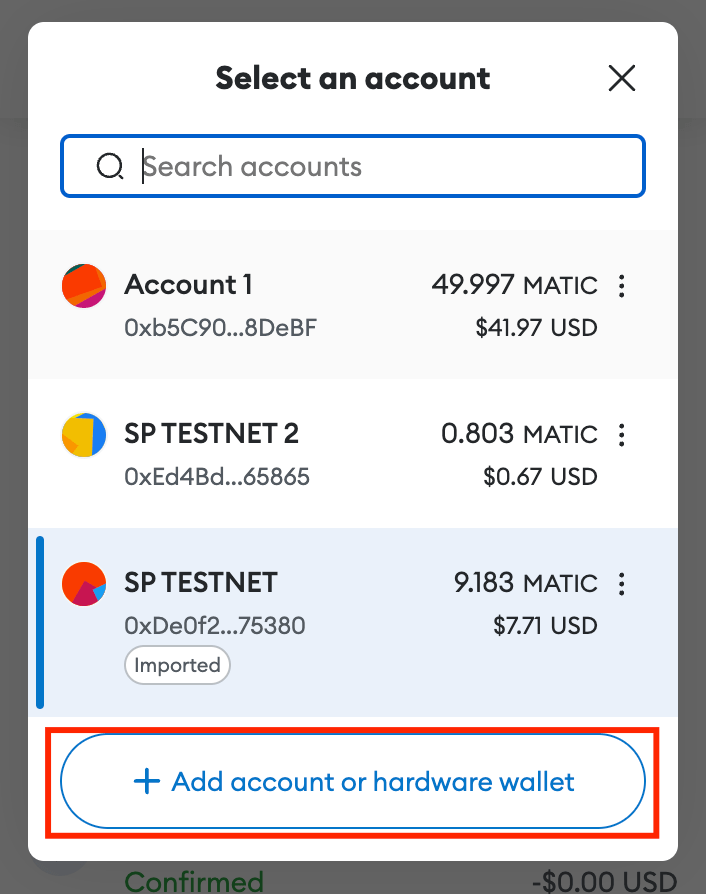Open SP TESTNET 2 options menu
This screenshot has height=894, width=706.
622,435
